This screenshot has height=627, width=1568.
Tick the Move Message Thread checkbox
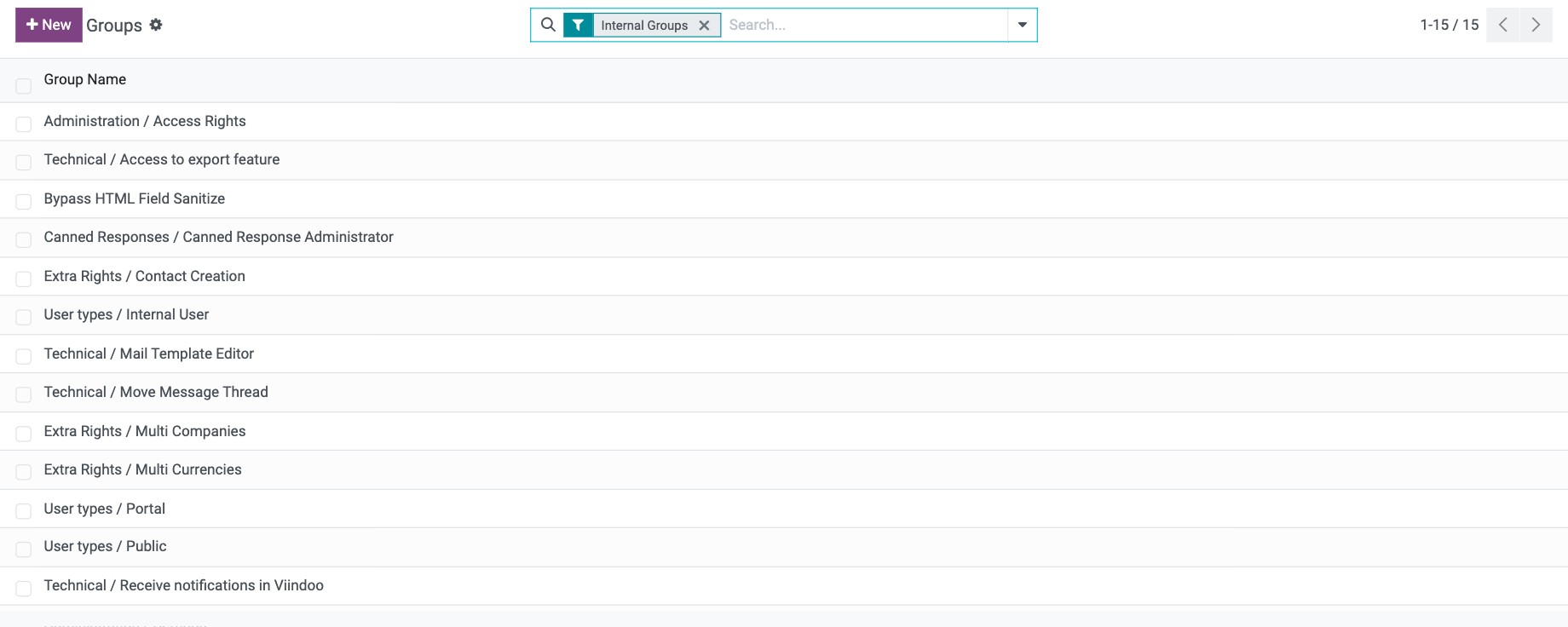[x=24, y=394]
